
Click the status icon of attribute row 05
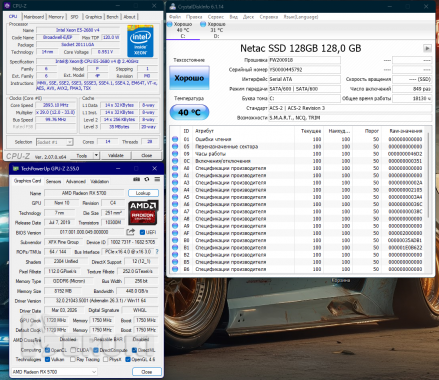[175, 146]
